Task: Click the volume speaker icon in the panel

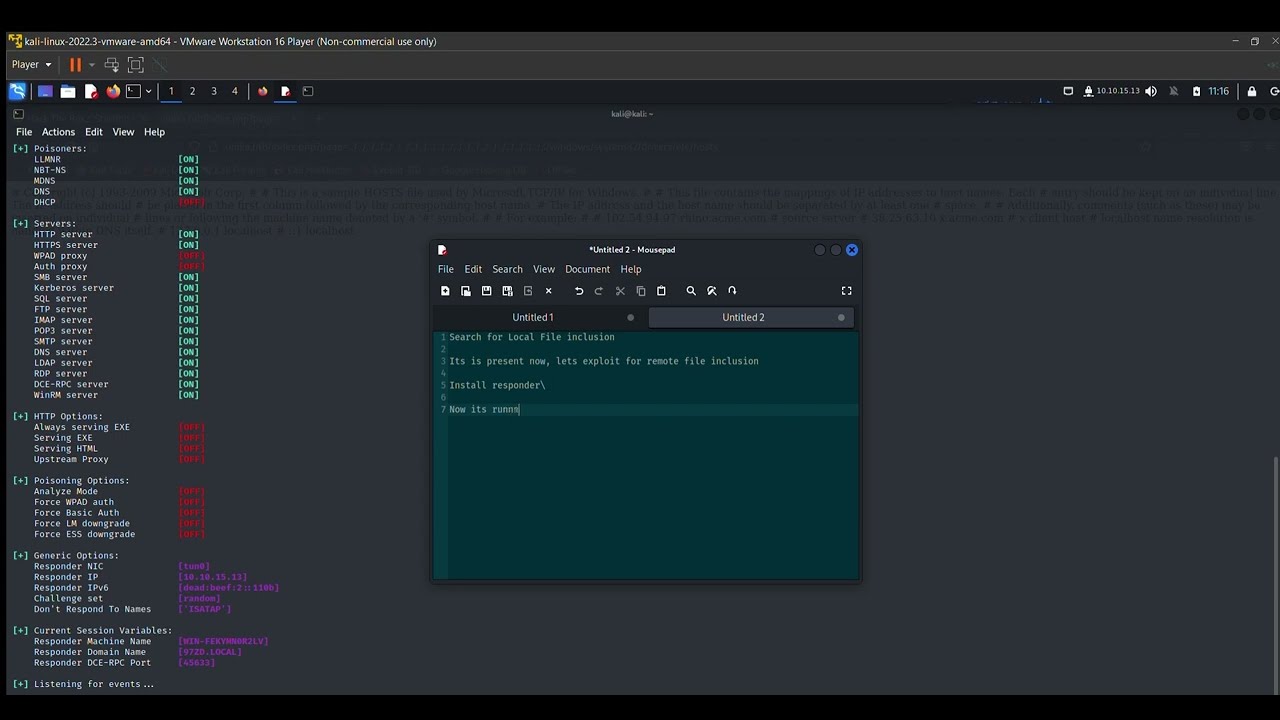Action: pos(1151,91)
